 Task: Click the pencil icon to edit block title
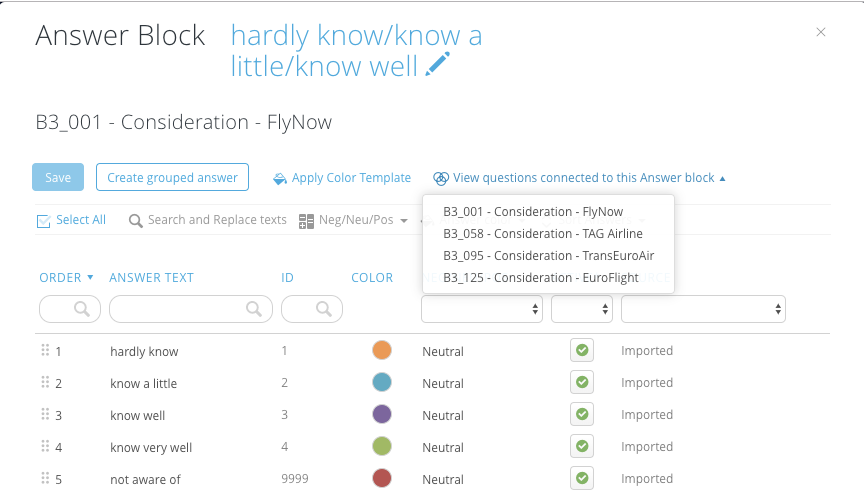click(438, 64)
